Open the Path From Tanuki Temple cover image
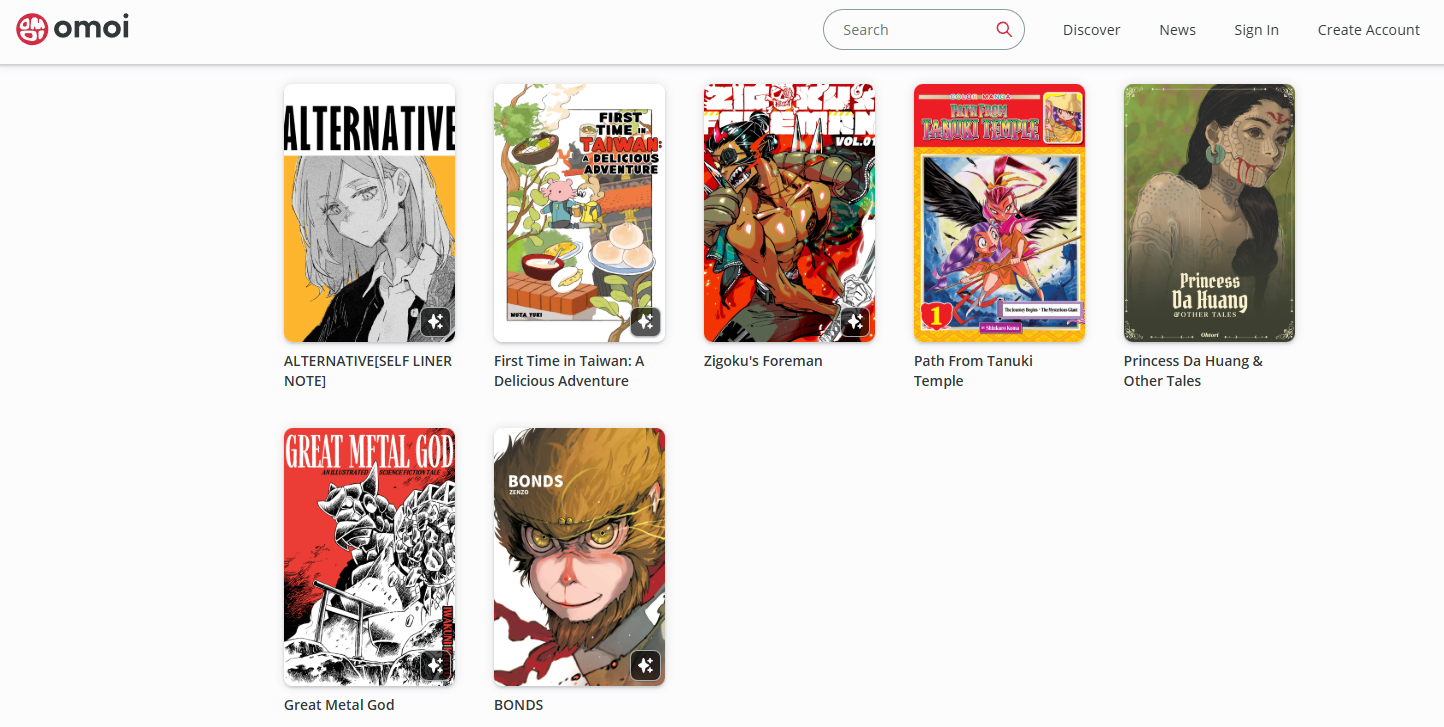This screenshot has height=727, width=1444. click(999, 212)
